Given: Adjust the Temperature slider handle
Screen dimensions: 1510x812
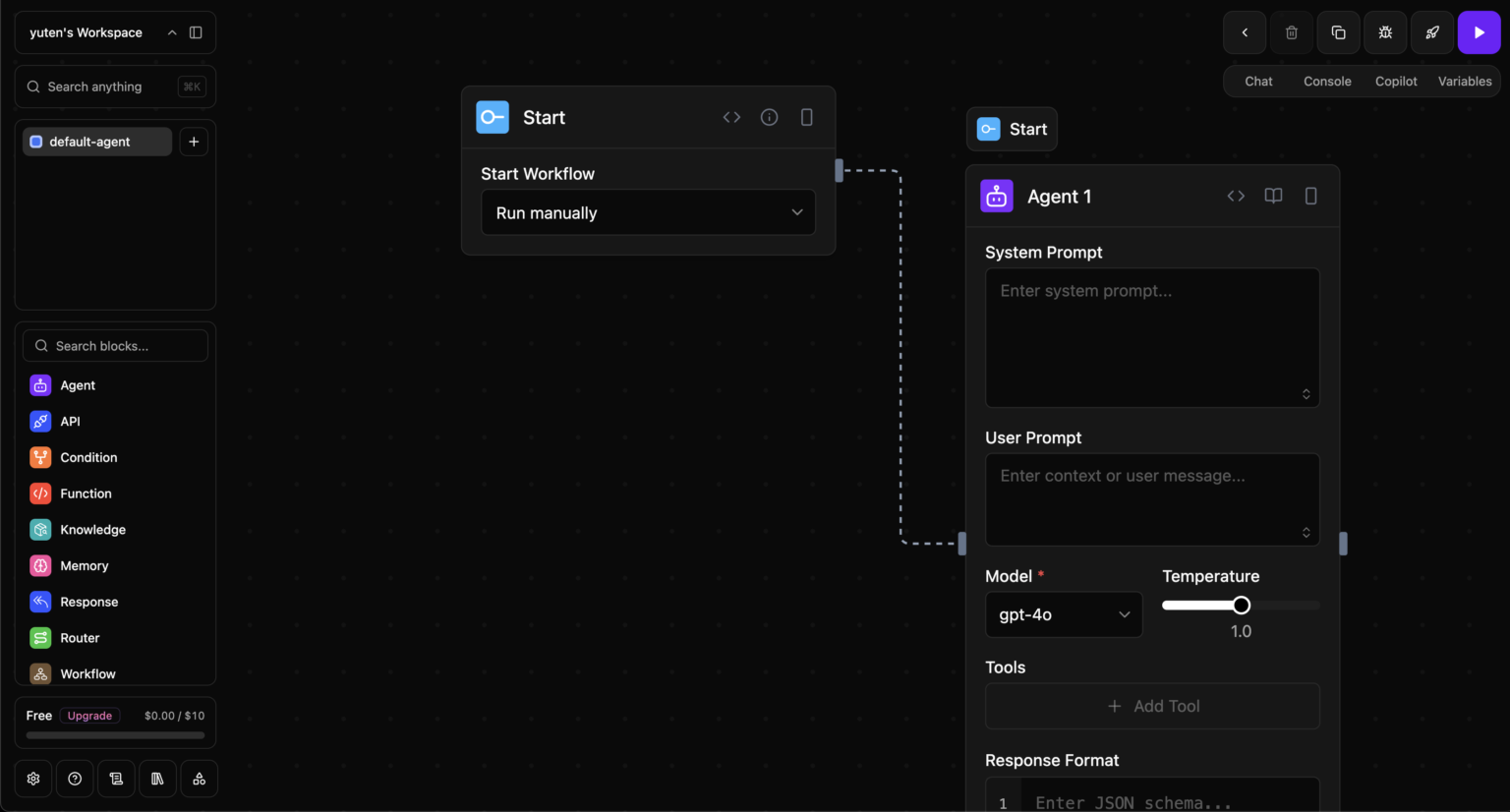Looking at the screenshot, I should coord(1242,606).
